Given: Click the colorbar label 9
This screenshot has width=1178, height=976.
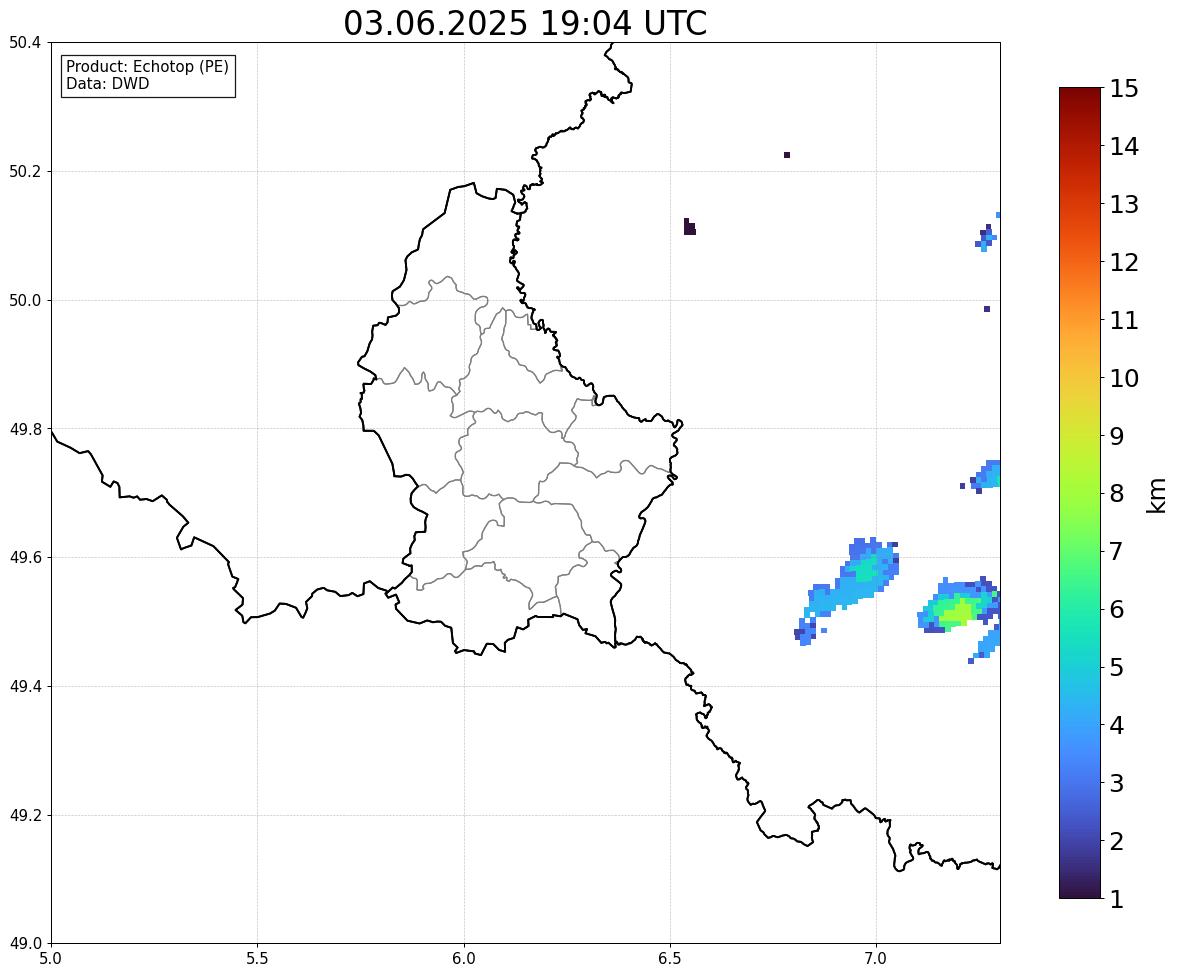Looking at the screenshot, I should 1116,436.
